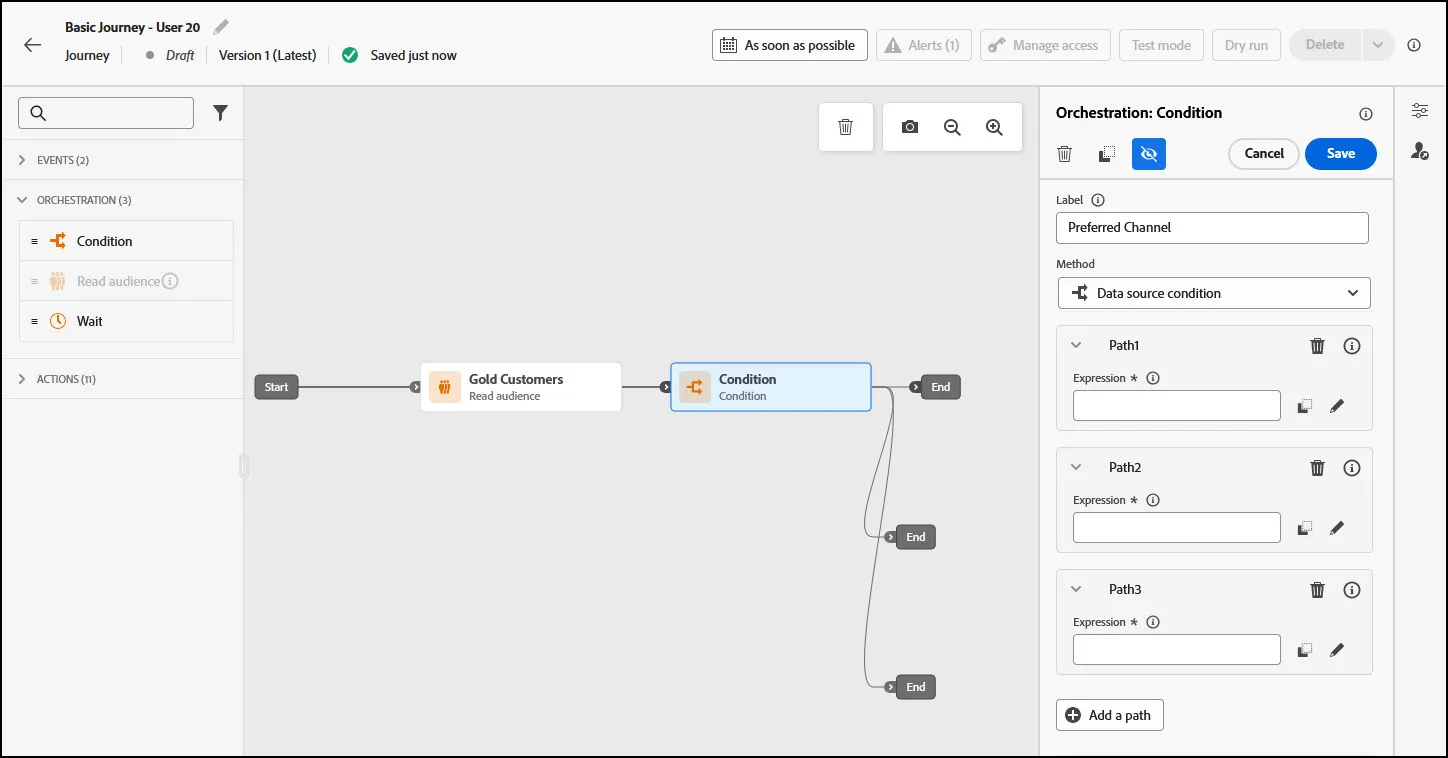Click the back arrow beside the journey title
The height and width of the screenshot is (758, 1448).
click(33, 45)
